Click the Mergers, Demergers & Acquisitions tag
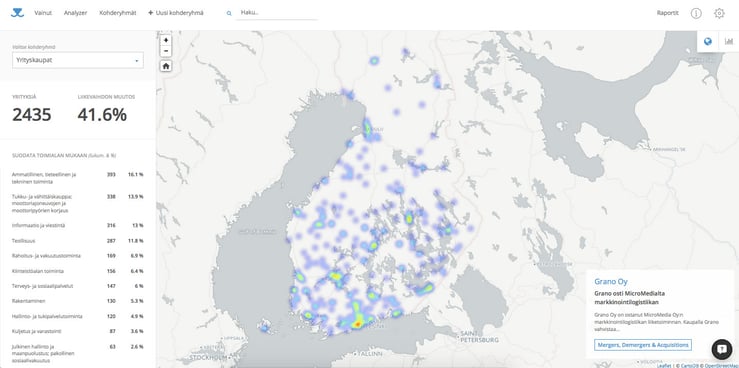 [643, 345]
